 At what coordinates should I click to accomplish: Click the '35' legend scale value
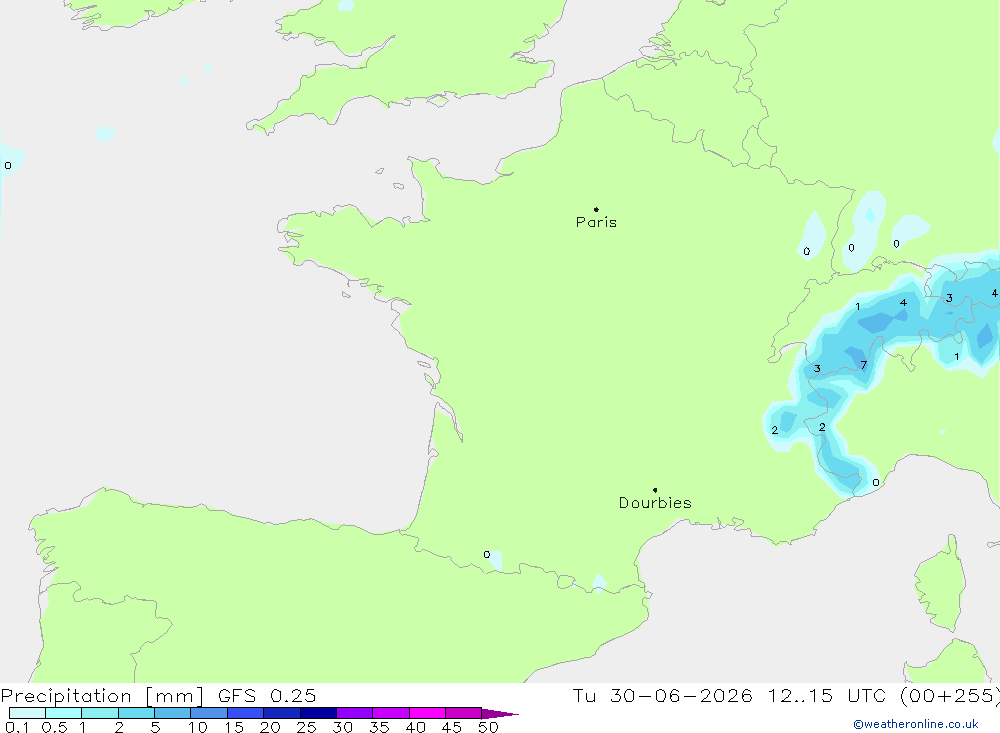coord(379,727)
